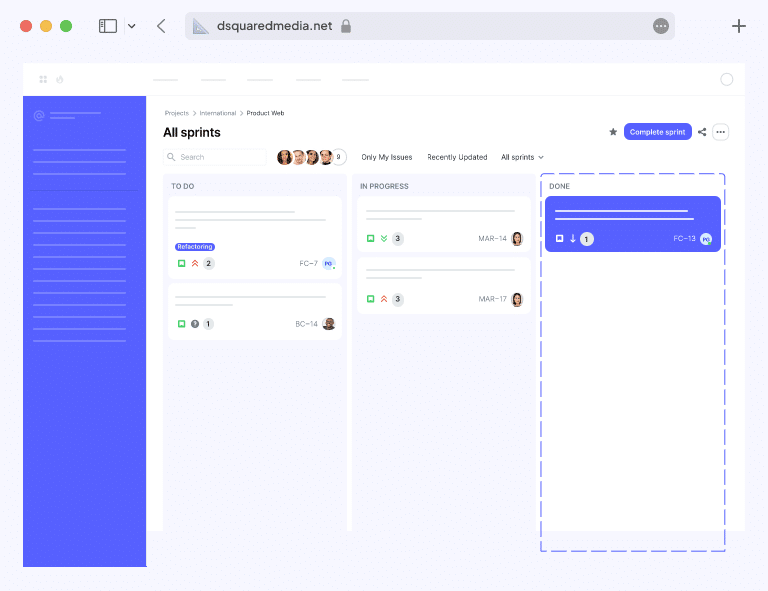Open the profile circle in top right

click(x=726, y=79)
